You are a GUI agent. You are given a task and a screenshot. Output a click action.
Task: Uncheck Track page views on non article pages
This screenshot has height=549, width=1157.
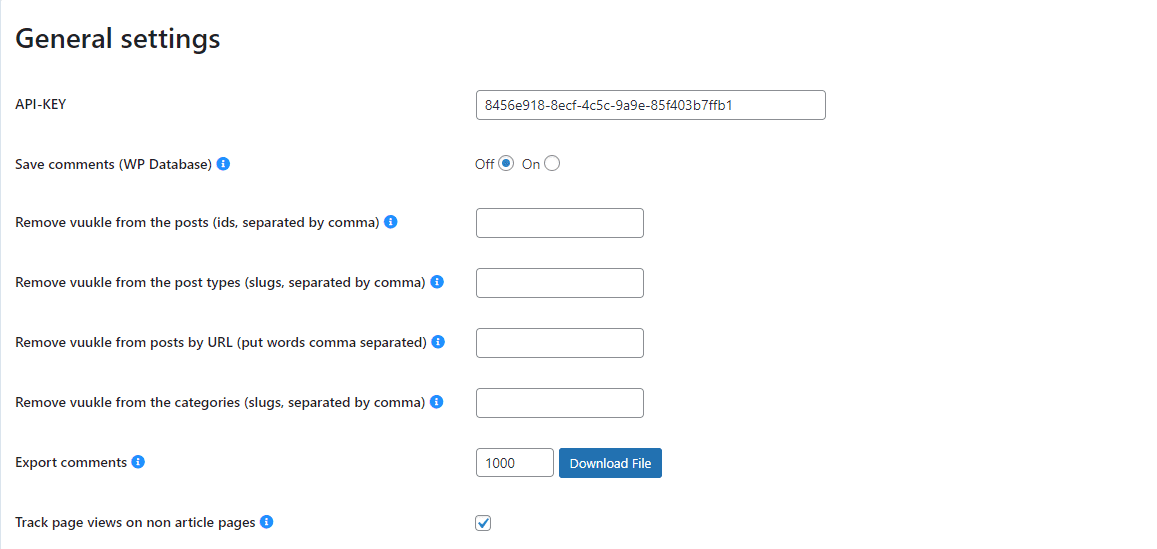(x=483, y=523)
